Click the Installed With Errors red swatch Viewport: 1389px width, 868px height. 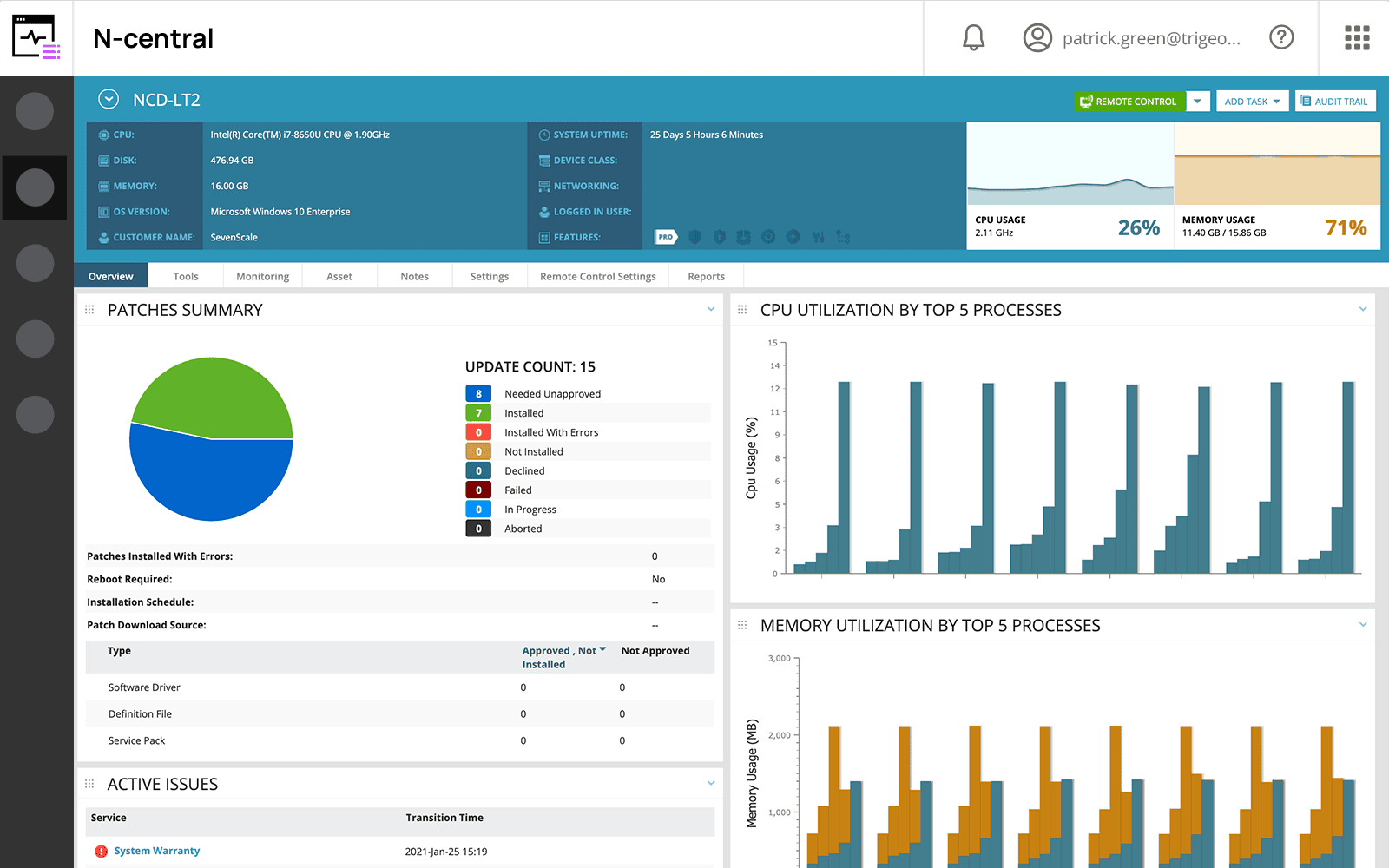coord(478,432)
